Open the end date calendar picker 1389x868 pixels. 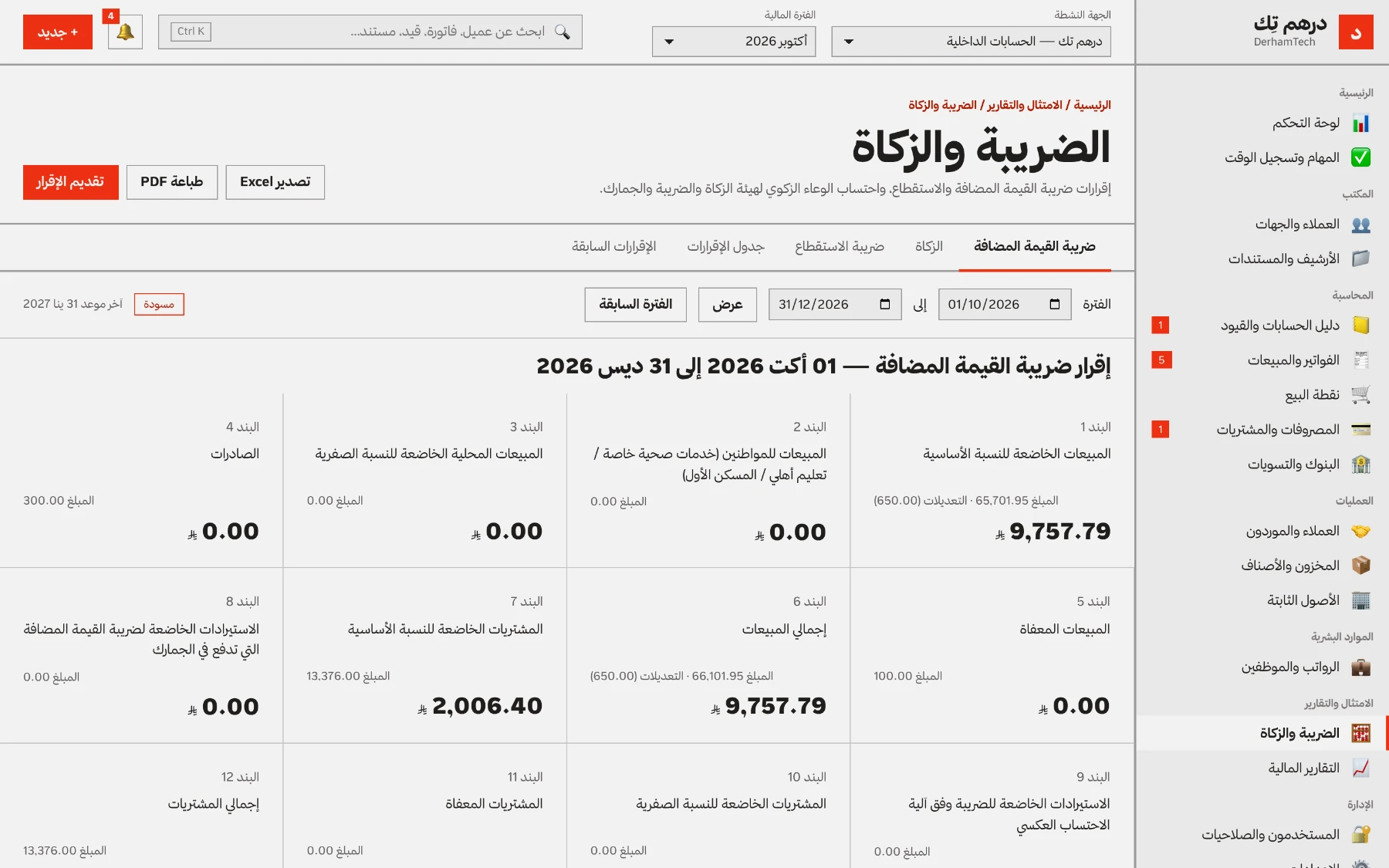point(885,304)
